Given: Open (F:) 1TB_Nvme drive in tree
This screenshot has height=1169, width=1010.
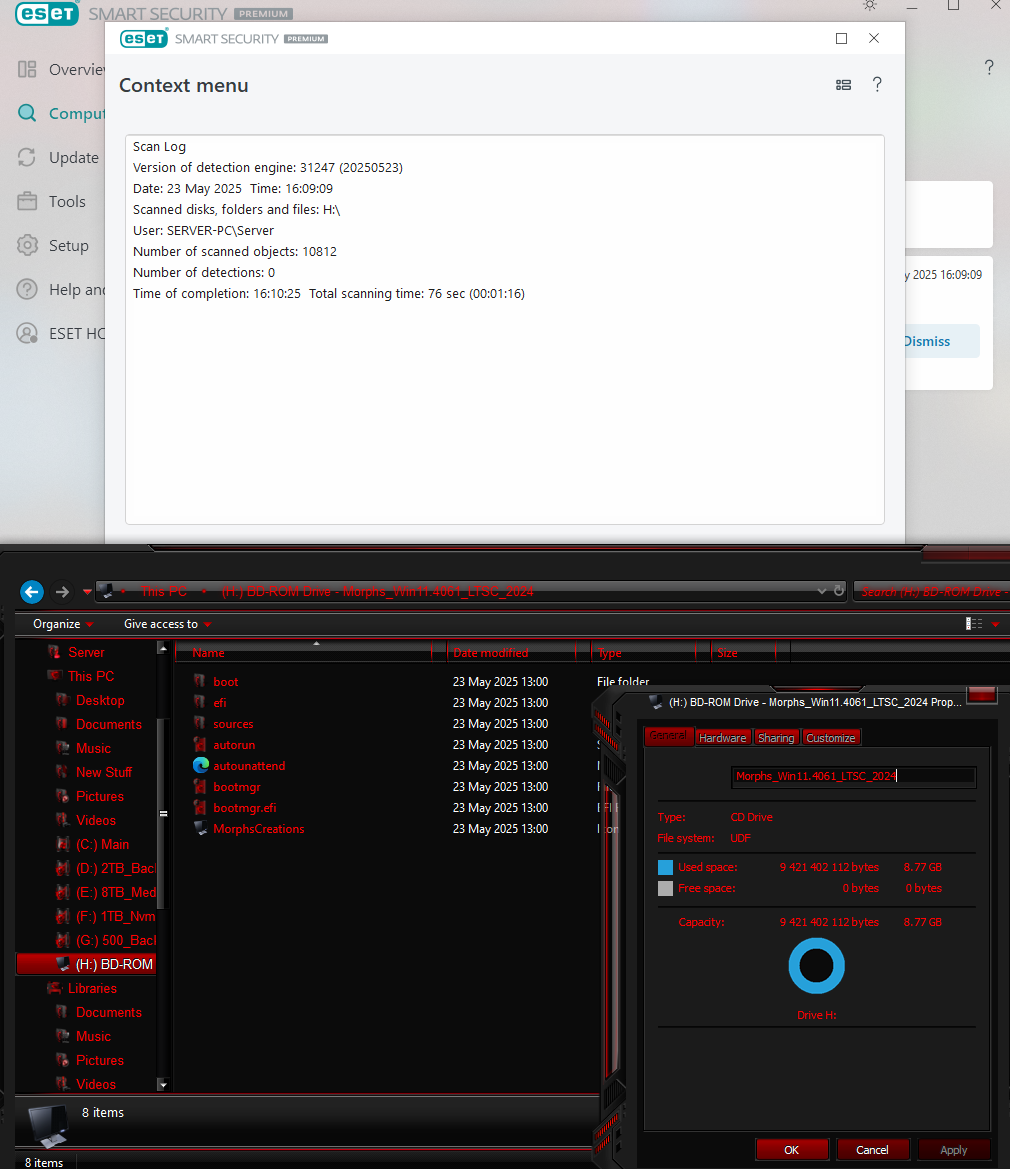Looking at the screenshot, I should 115,916.
